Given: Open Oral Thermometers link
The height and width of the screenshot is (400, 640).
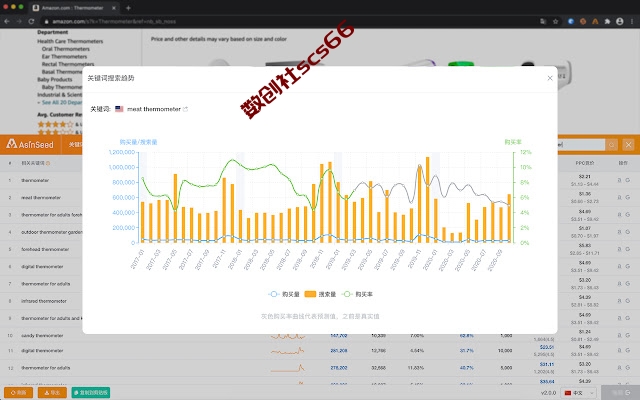Looking at the screenshot, I should click(66, 49).
